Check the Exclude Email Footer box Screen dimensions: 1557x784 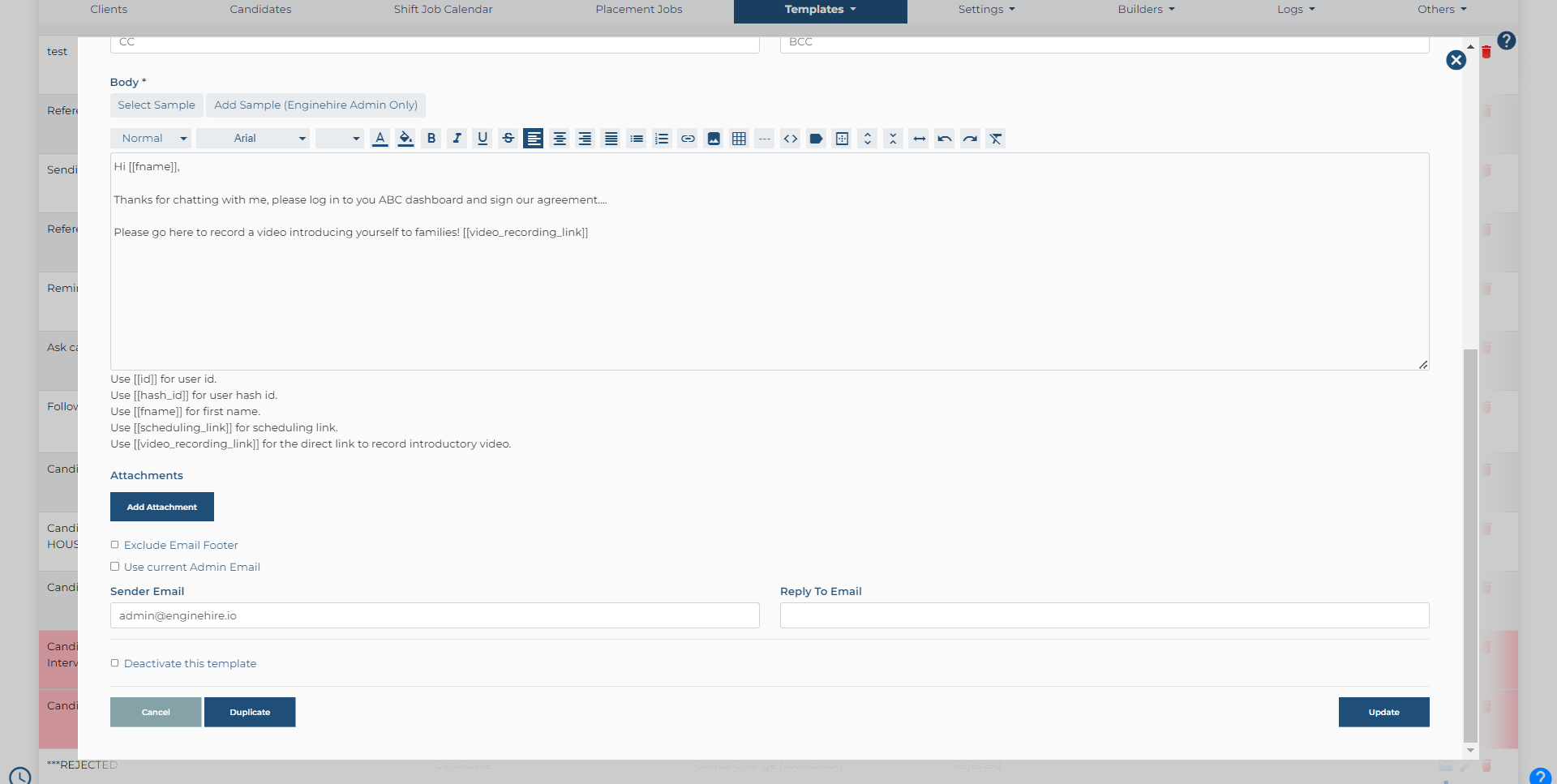coord(115,545)
